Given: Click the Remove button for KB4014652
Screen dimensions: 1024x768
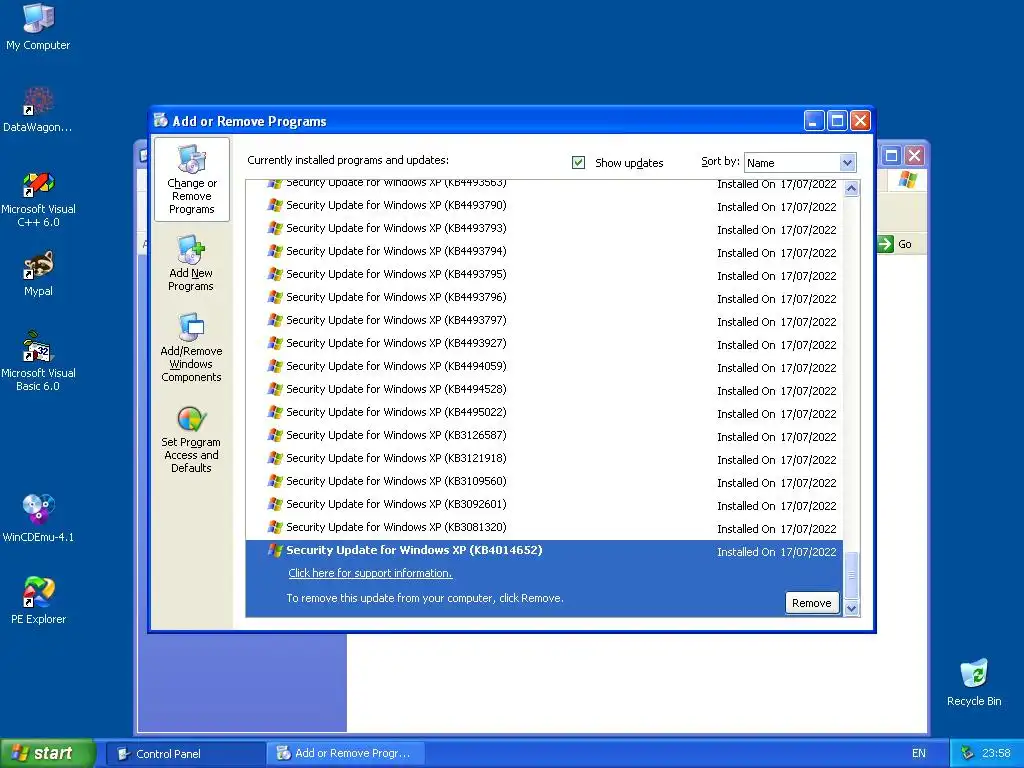Looking at the screenshot, I should [x=811, y=603].
